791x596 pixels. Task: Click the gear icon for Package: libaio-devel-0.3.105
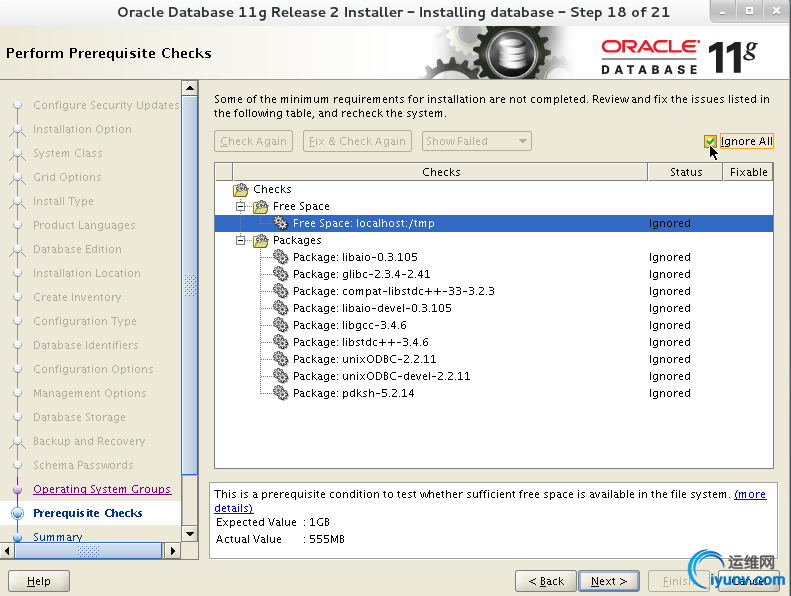pyautogui.click(x=280, y=308)
